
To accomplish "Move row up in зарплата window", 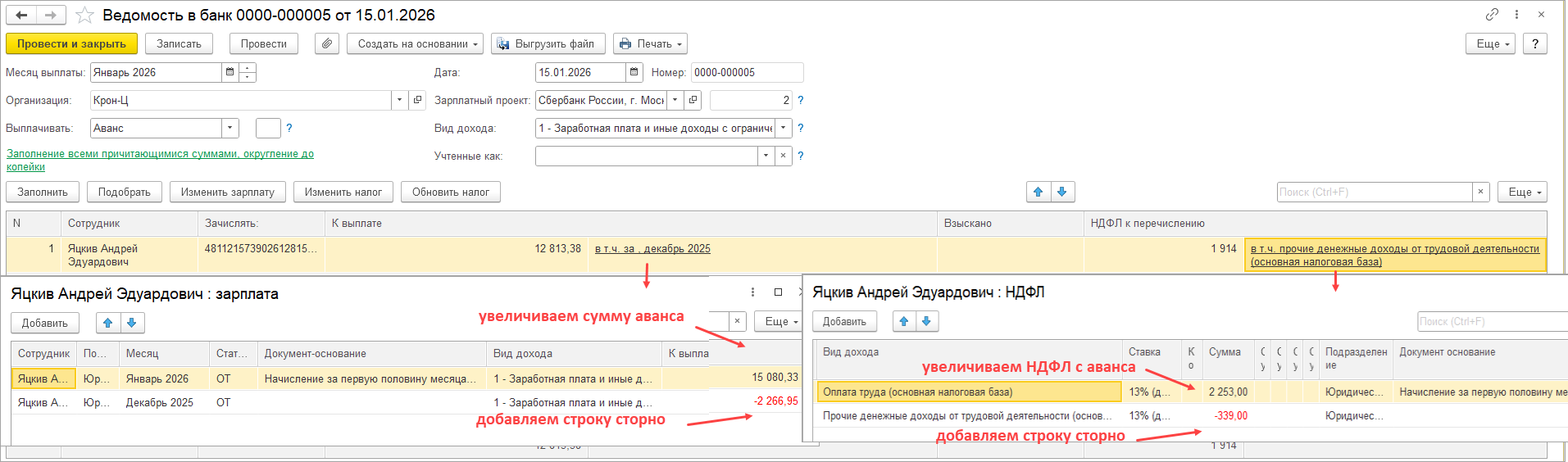I will coord(108,323).
